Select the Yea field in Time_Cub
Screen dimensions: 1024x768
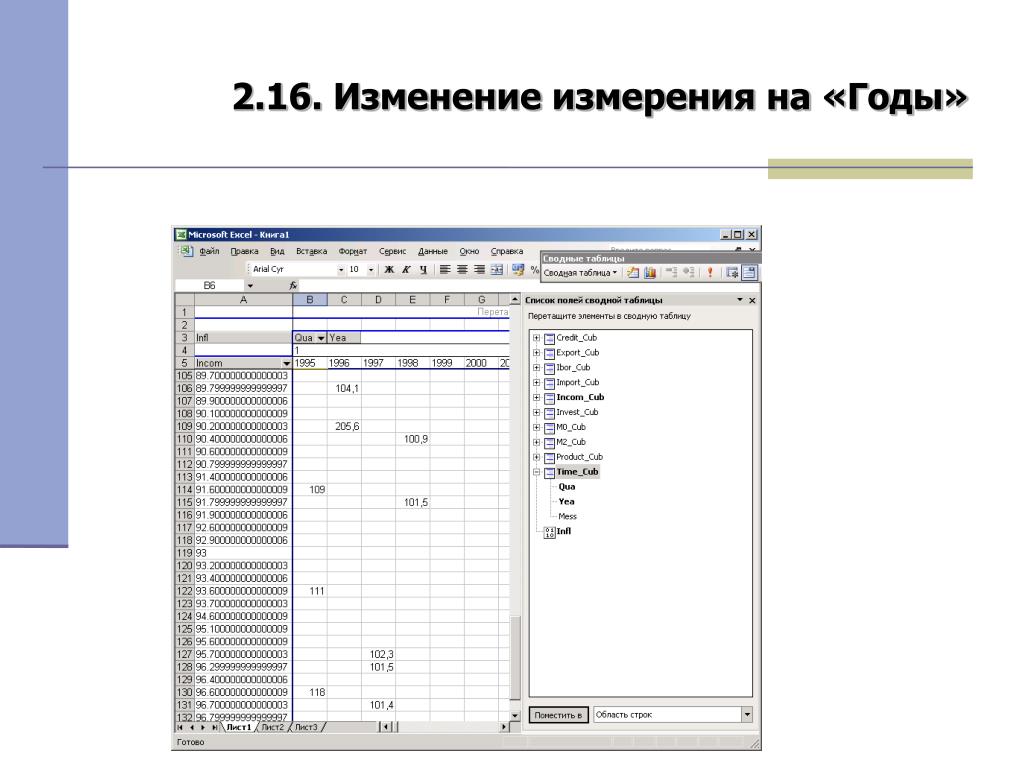566,502
